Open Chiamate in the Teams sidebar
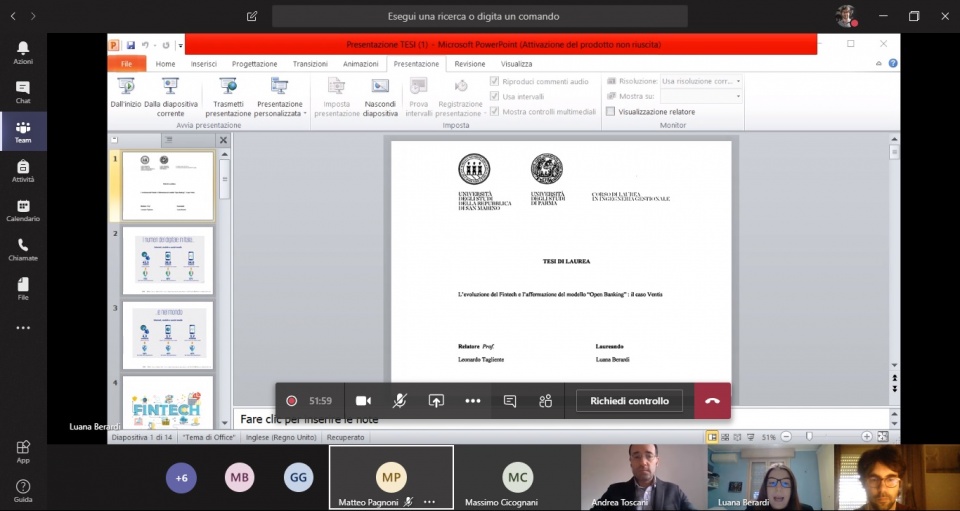 tap(23, 250)
